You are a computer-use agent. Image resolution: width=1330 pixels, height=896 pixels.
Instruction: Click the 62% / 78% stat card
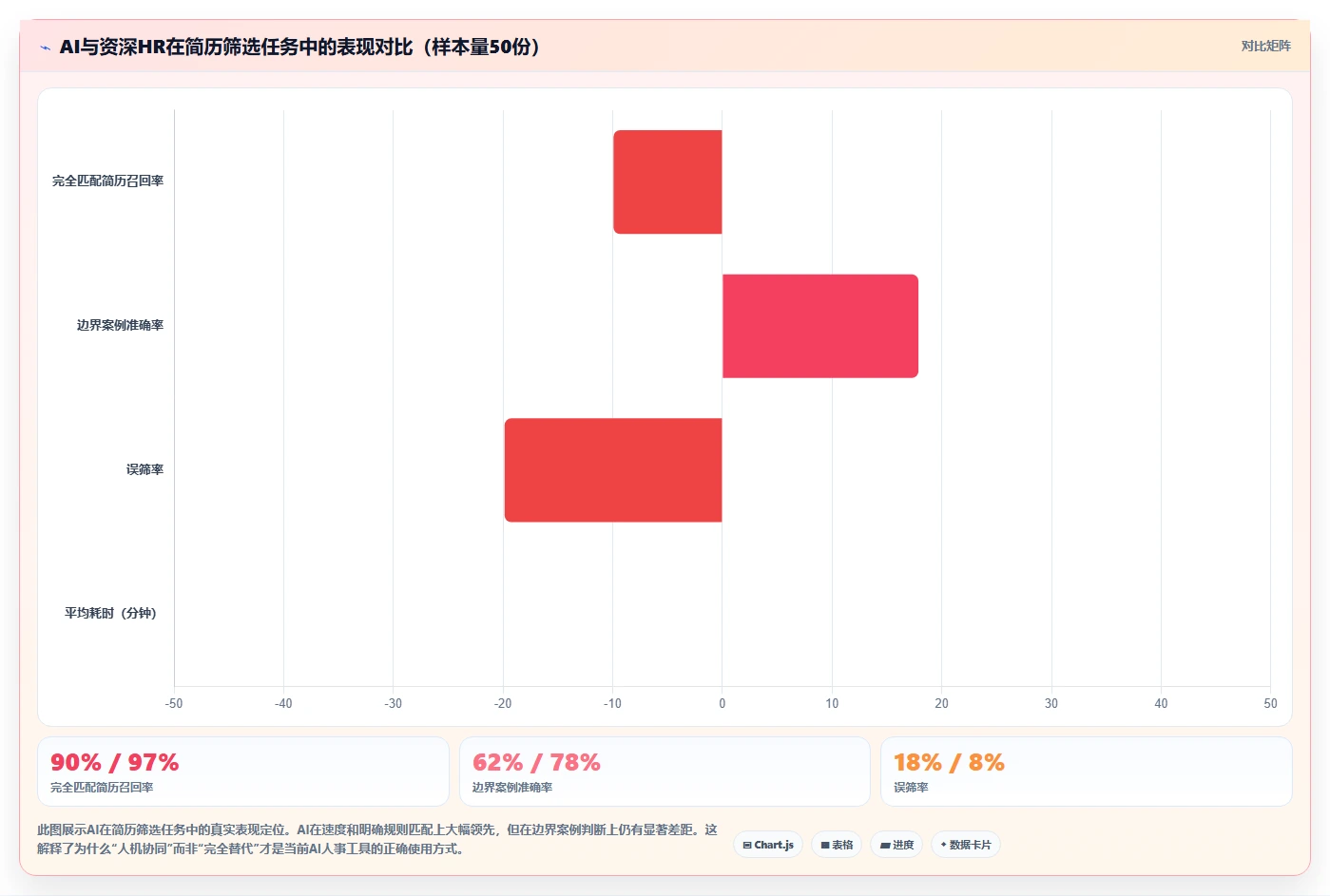tap(665, 772)
